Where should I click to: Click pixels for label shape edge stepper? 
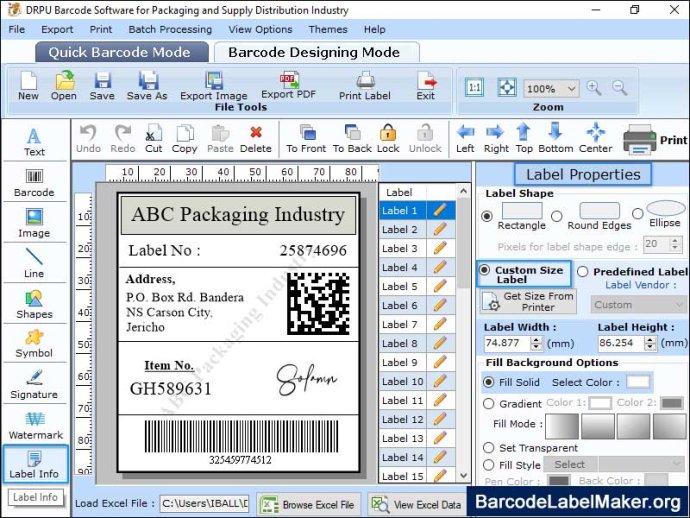[675, 244]
